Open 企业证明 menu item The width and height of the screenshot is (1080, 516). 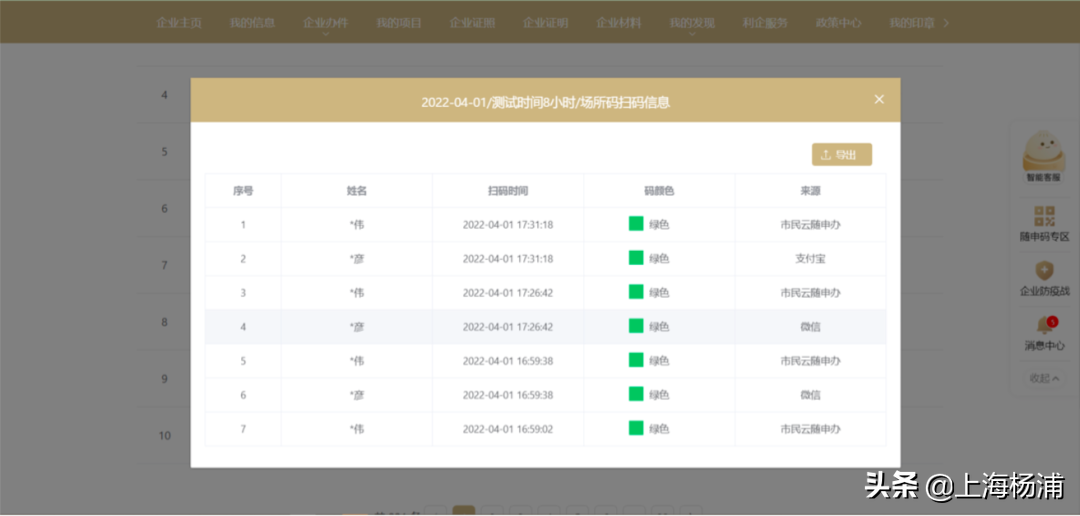(x=546, y=23)
